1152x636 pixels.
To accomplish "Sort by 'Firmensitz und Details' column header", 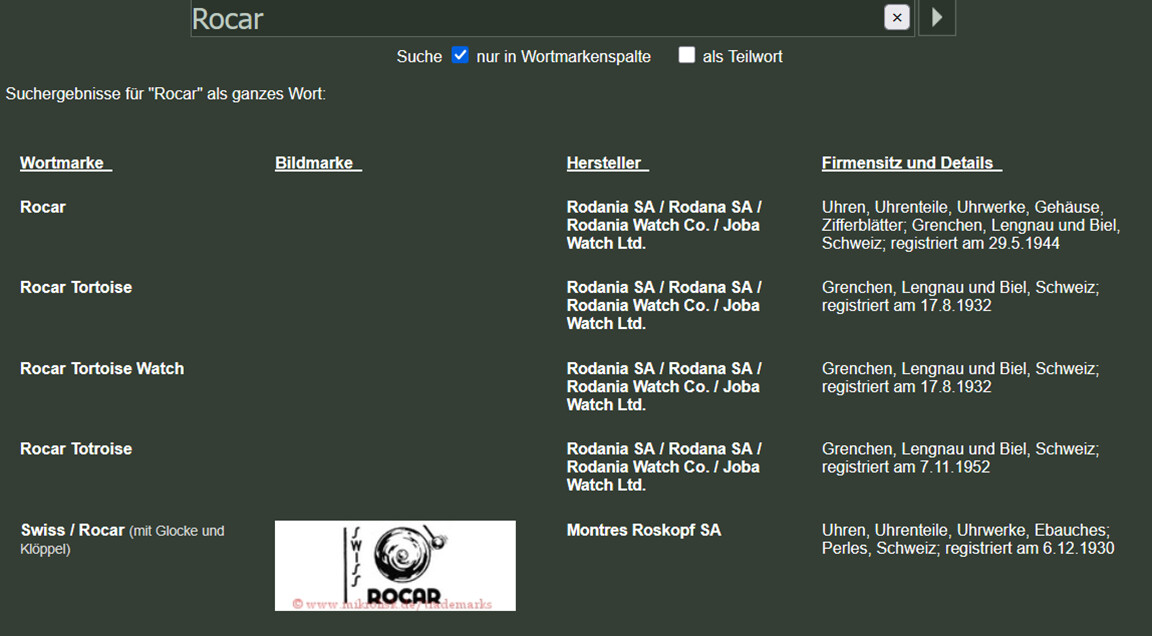I will pyautogui.click(x=910, y=163).
